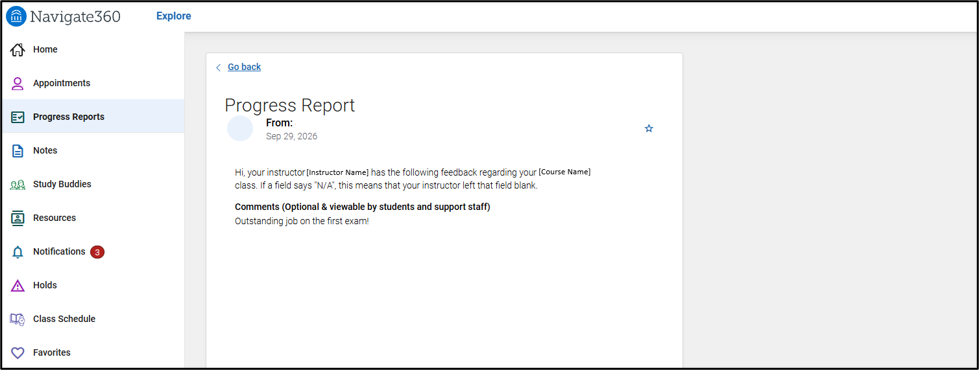Click the Home house icon
The width and height of the screenshot is (979, 370).
coord(17,49)
